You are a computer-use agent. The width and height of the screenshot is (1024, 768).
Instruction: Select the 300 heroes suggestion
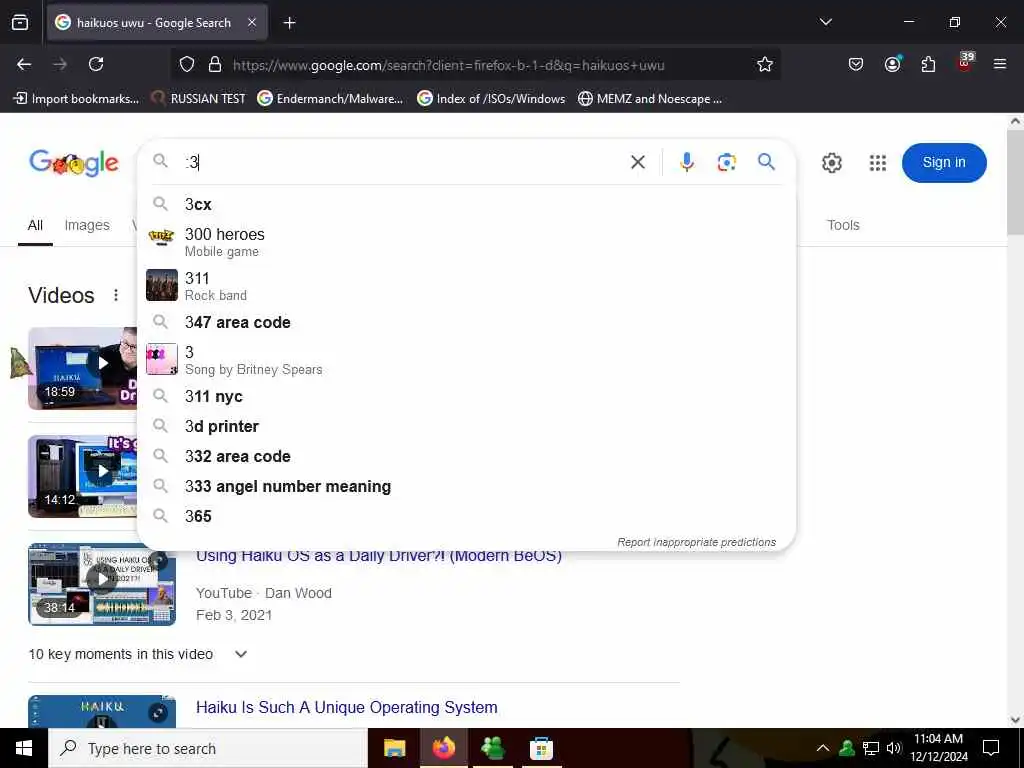pos(466,242)
